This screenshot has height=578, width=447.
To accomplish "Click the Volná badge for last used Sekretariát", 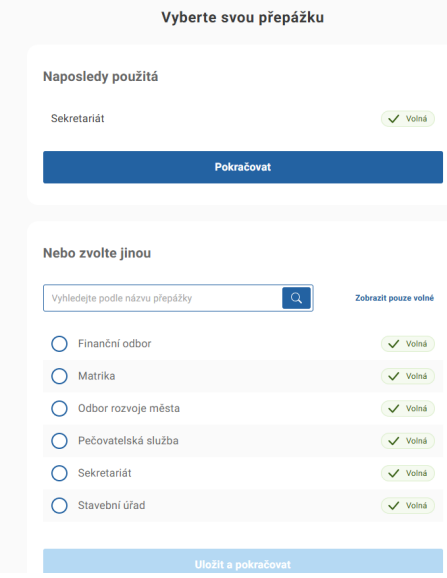I will pos(408,119).
